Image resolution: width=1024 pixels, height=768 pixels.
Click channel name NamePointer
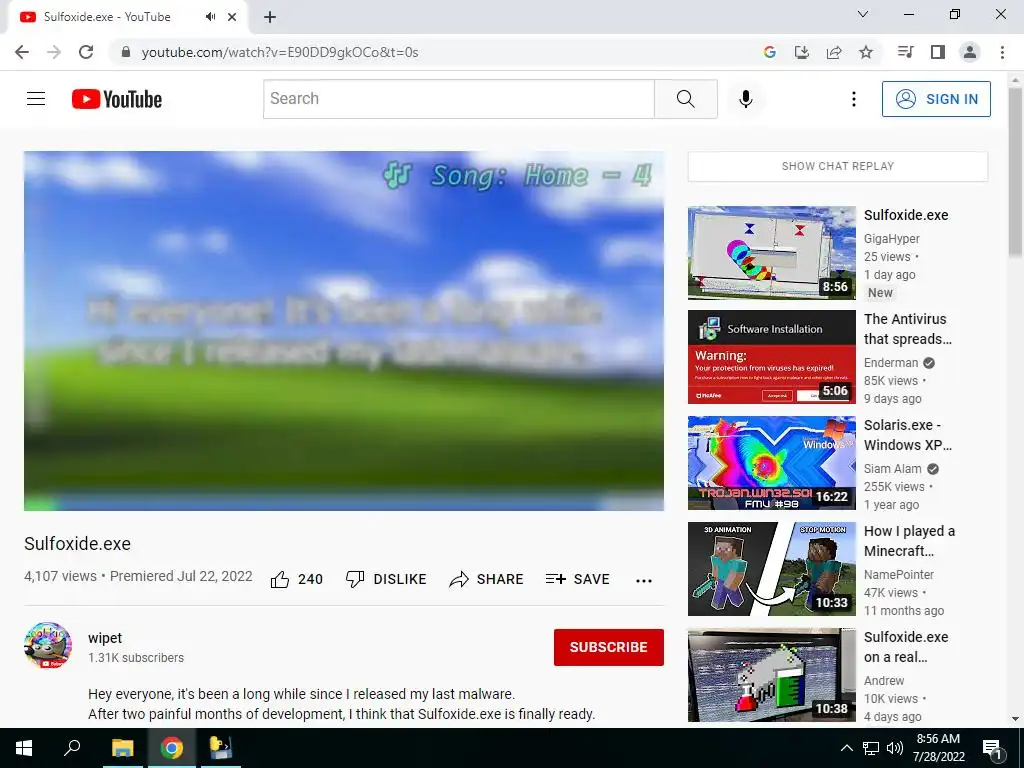pyautogui.click(x=899, y=575)
